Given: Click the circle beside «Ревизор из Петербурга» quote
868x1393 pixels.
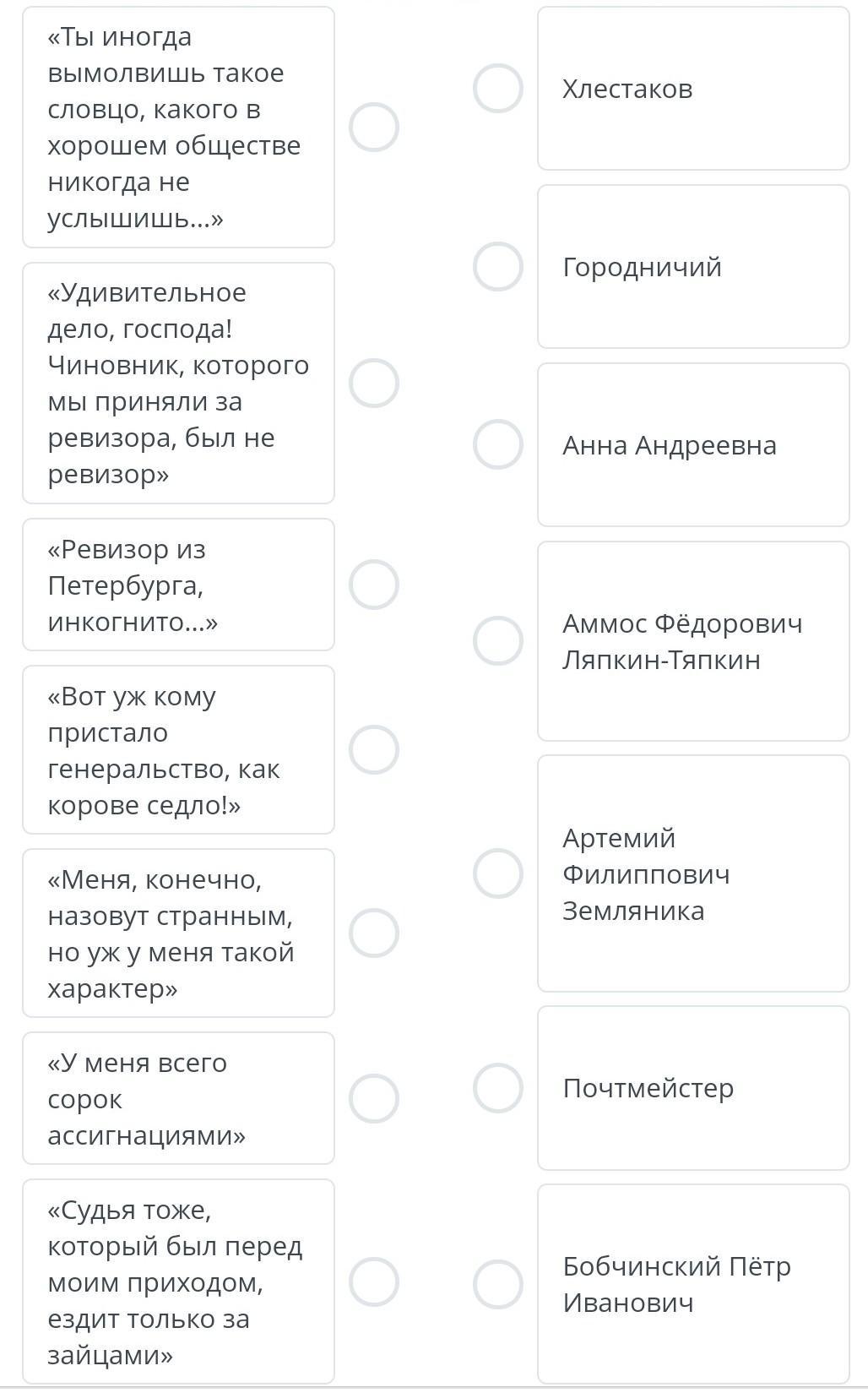Looking at the screenshot, I should click(374, 585).
